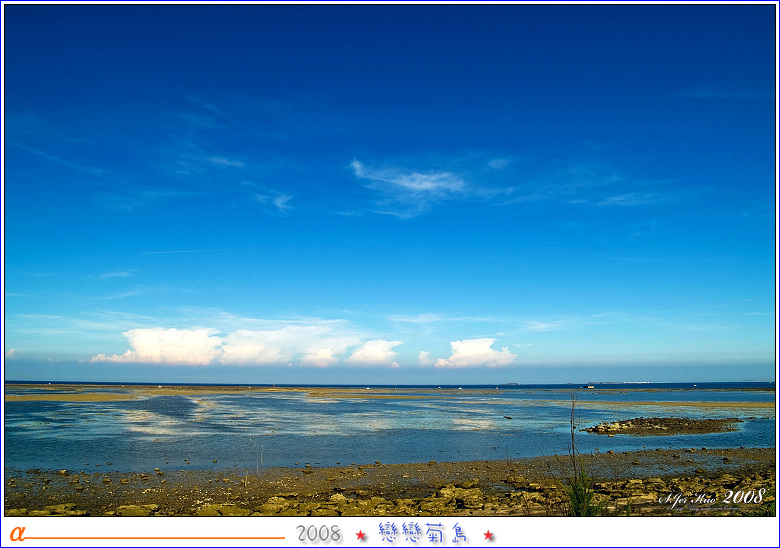Click the gray '2008' text in footer

318,534
